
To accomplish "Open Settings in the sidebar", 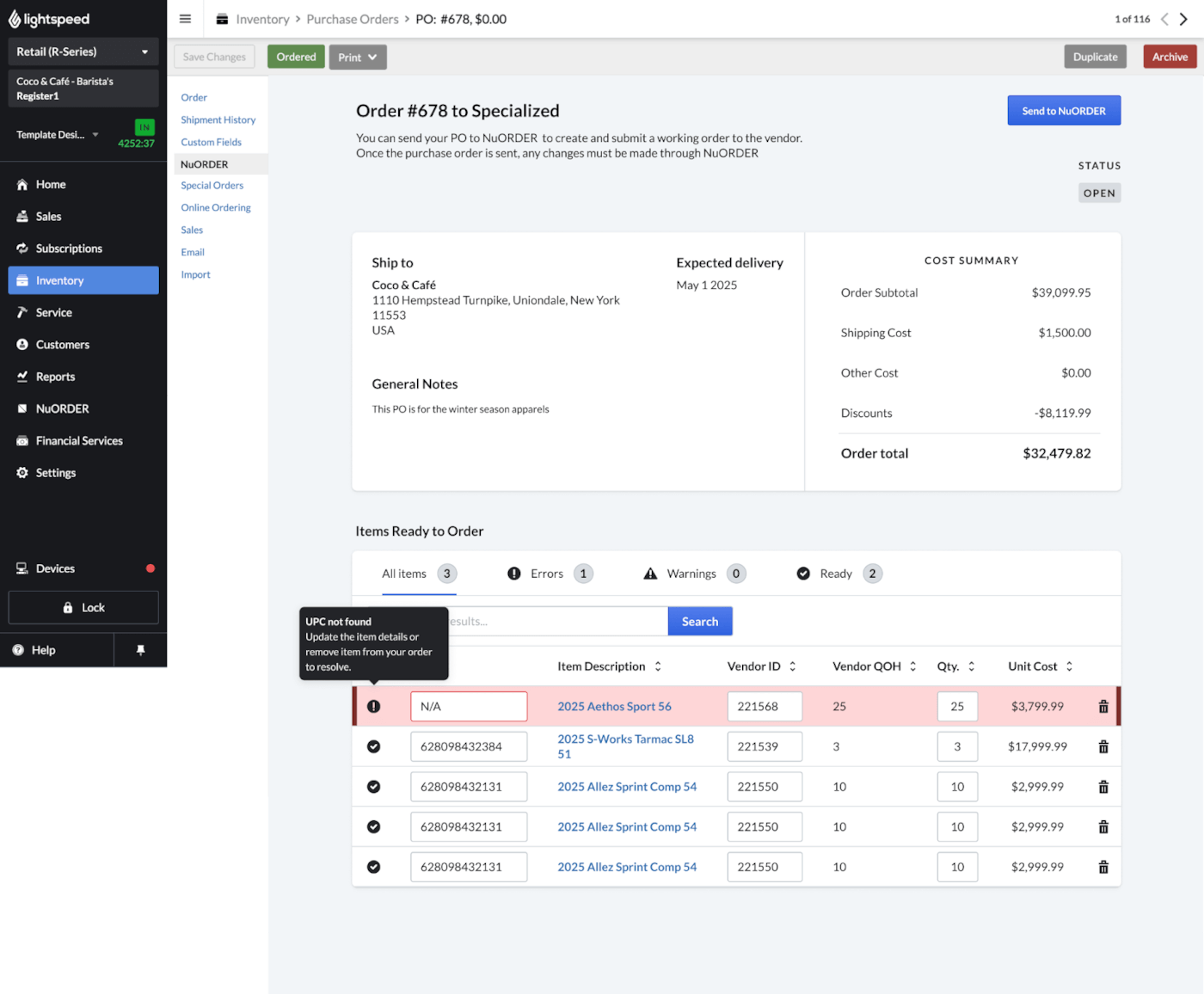I will (x=83, y=473).
